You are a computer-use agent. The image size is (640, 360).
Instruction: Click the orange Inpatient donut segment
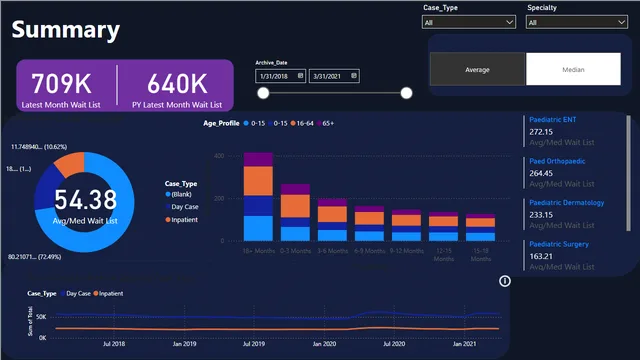71,162
